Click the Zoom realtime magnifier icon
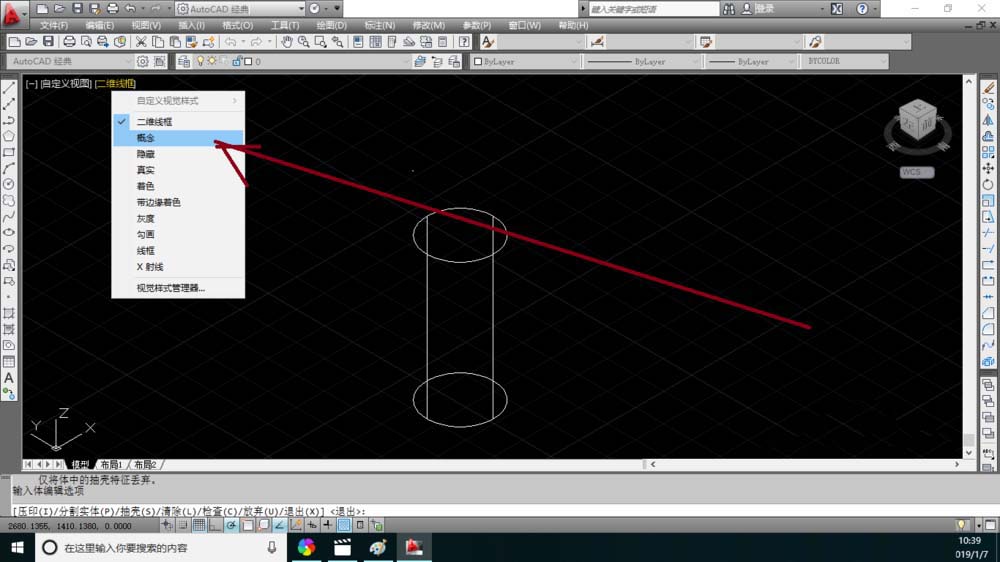This screenshot has width=1000, height=562. coord(304,42)
